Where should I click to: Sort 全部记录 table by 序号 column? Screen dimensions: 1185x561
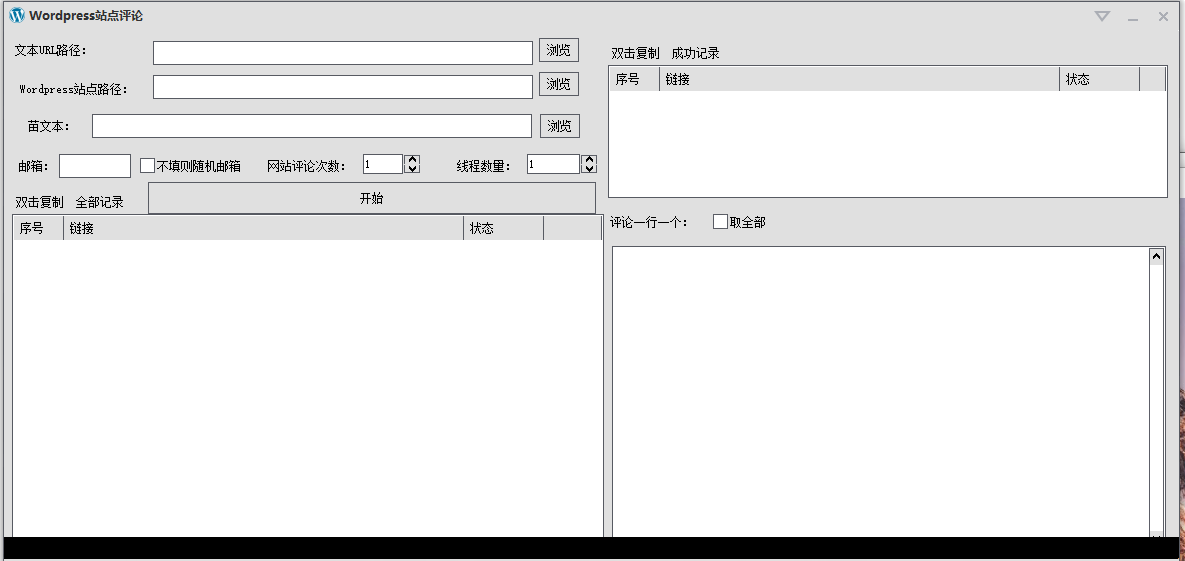pyautogui.click(x=39, y=228)
